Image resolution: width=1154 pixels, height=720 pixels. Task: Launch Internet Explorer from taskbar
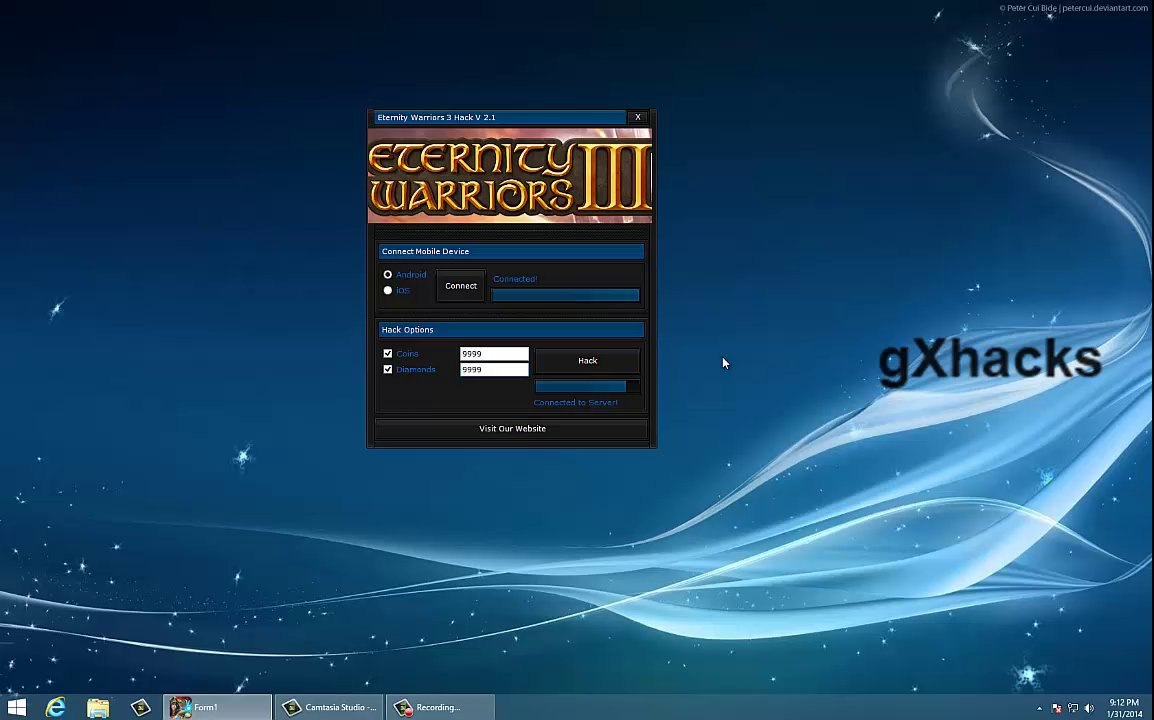point(56,707)
